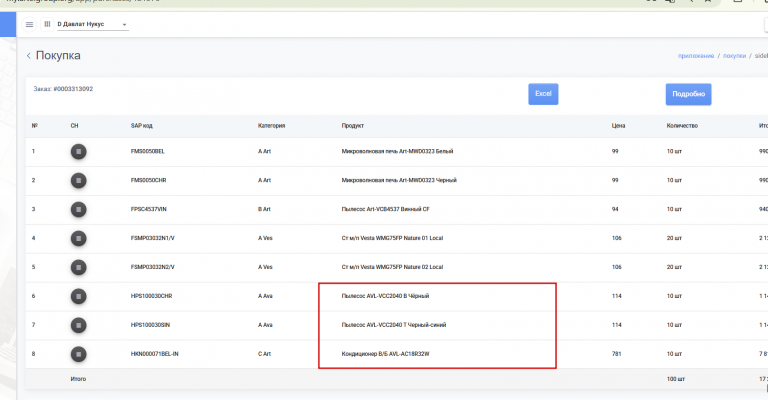This screenshot has width=768, height=400.
Task: Click the order number #0003313092 text
Action: tap(73, 89)
